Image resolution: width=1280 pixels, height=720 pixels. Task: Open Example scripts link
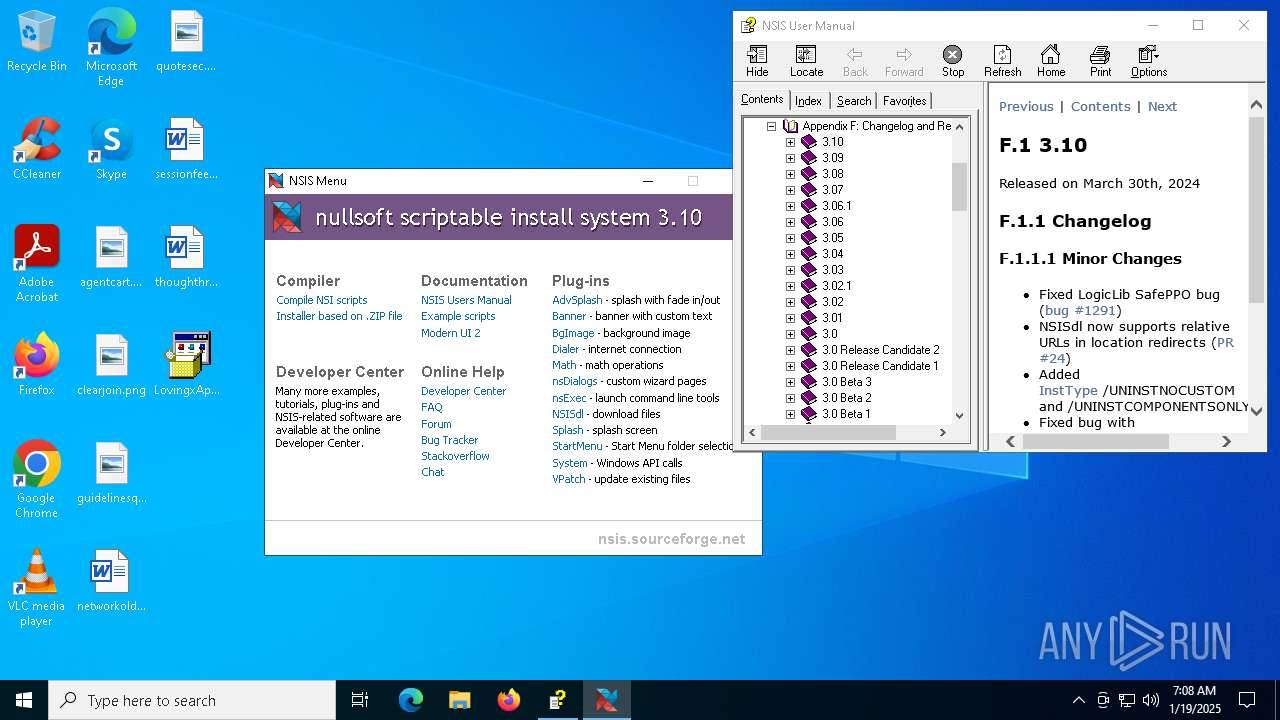(458, 316)
